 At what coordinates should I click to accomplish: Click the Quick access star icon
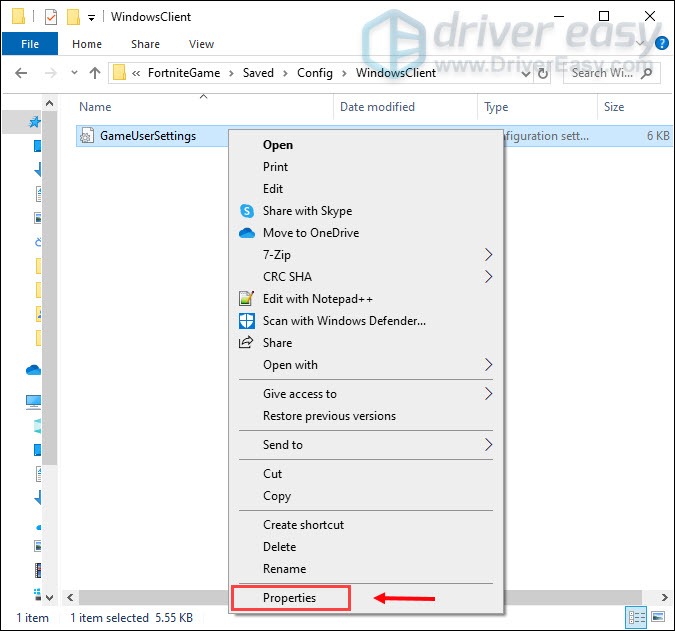[34, 122]
